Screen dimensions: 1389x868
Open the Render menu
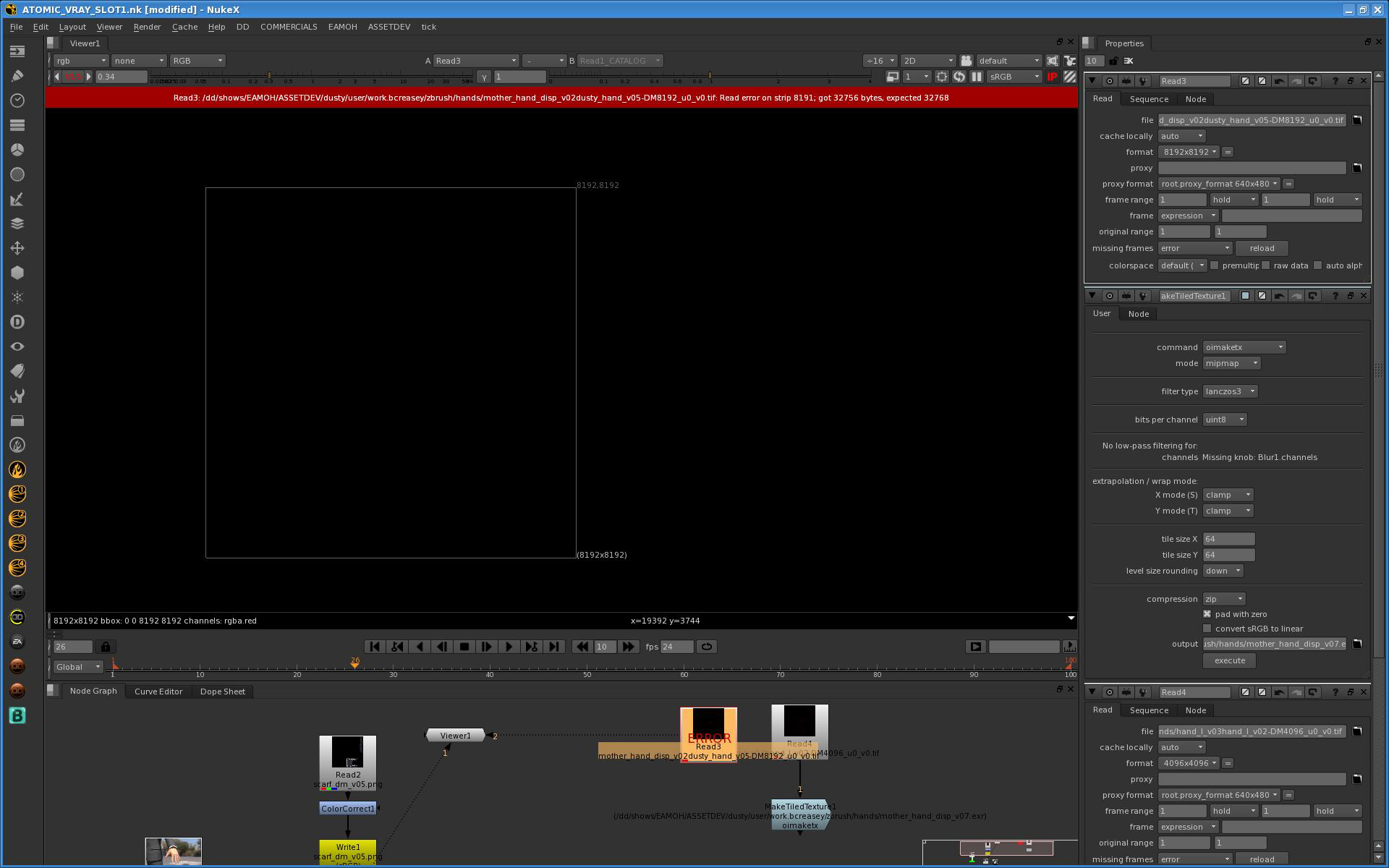pyautogui.click(x=147, y=27)
